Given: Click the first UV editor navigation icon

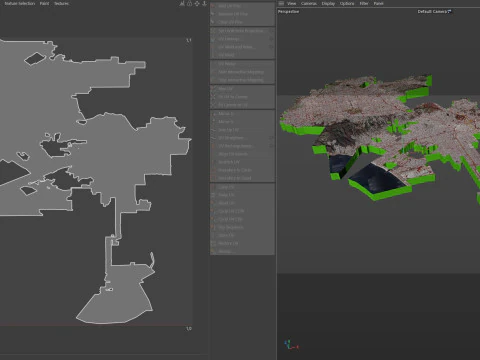Looking at the screenshot, I should [x=182, y=3].
